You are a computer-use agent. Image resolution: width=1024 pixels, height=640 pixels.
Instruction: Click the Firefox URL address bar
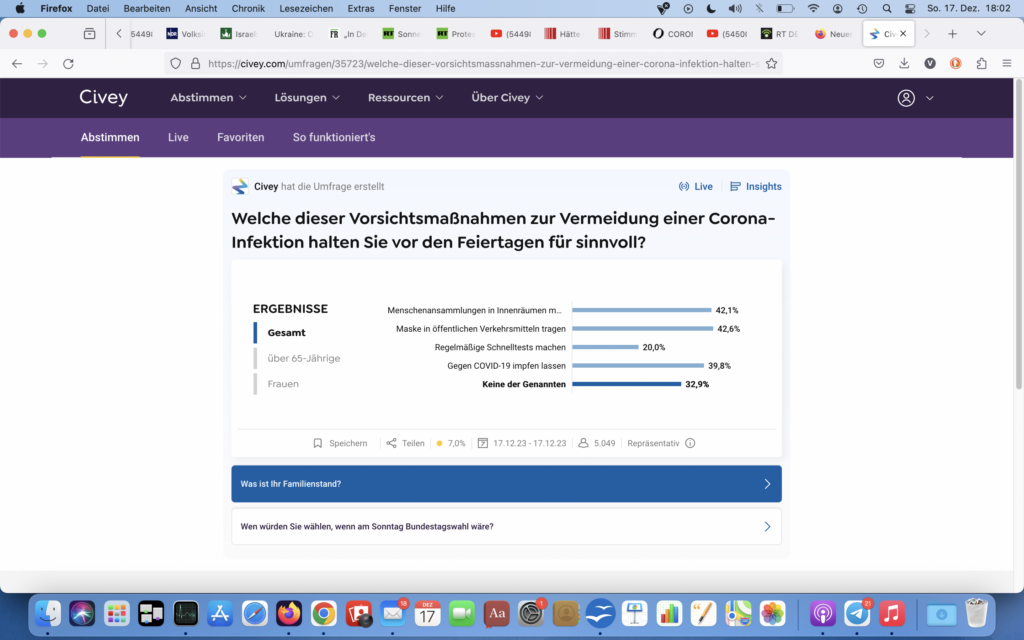coord(480,63)
